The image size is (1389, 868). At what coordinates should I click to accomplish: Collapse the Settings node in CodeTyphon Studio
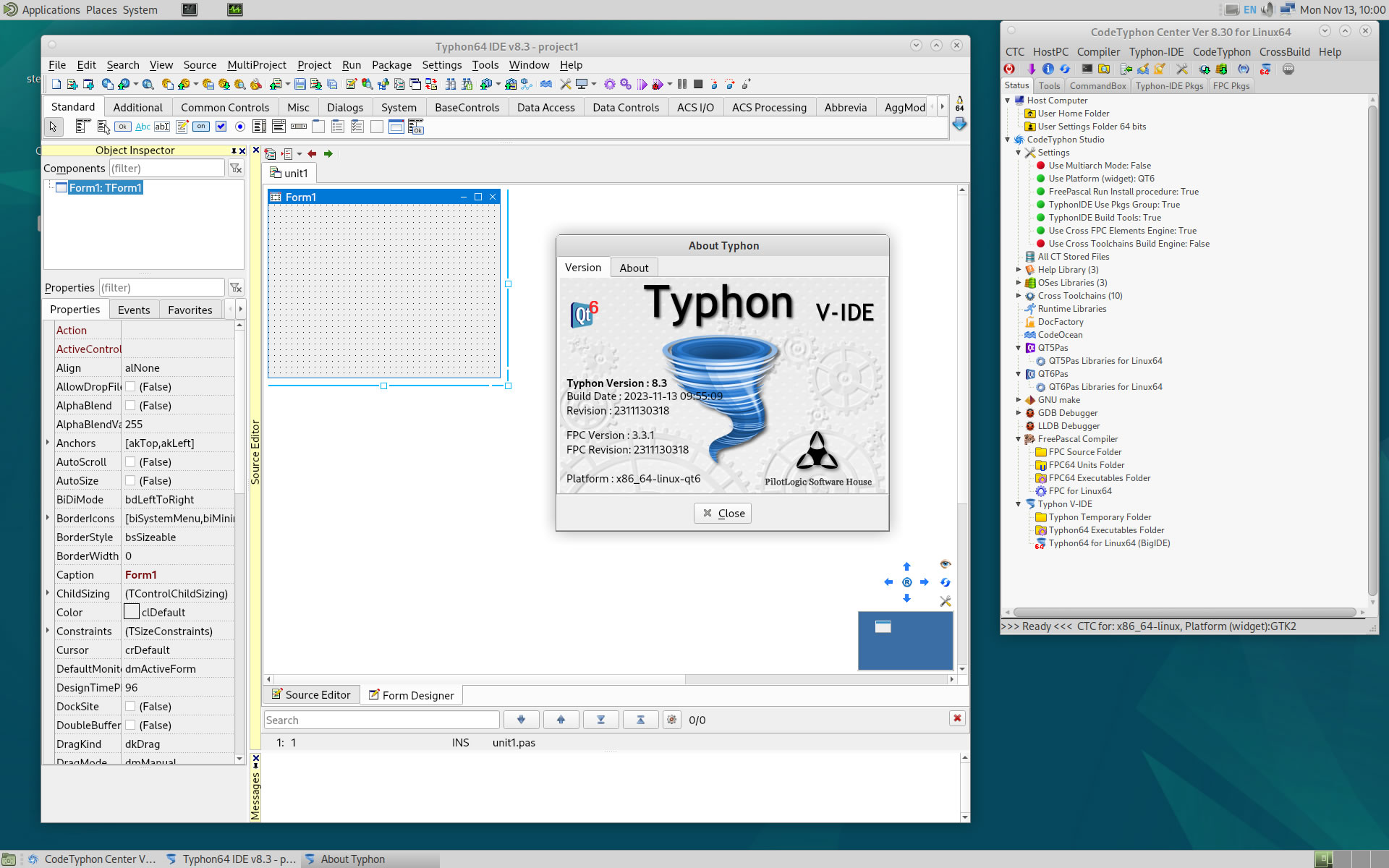pos(1019,153)
